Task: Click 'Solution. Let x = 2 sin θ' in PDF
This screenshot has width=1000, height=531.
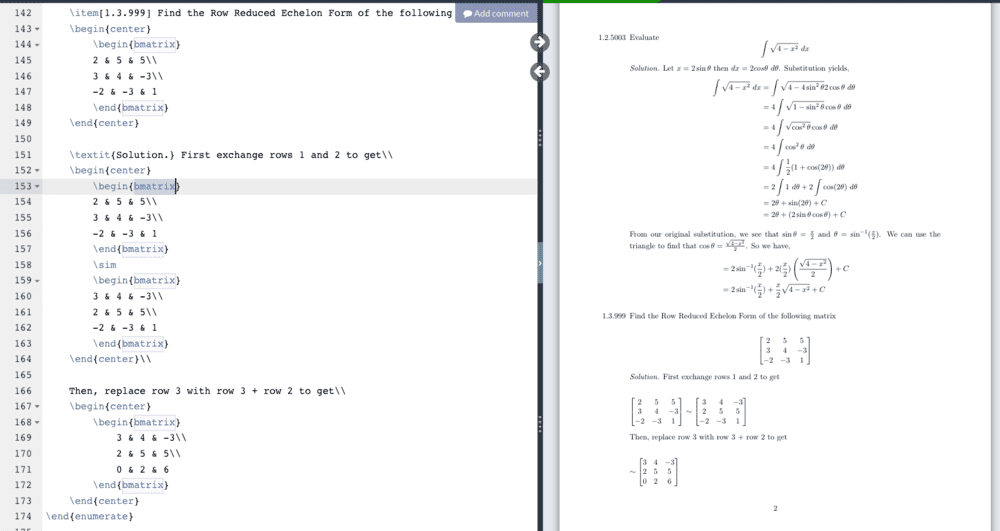Action: (x=739, y=68)
